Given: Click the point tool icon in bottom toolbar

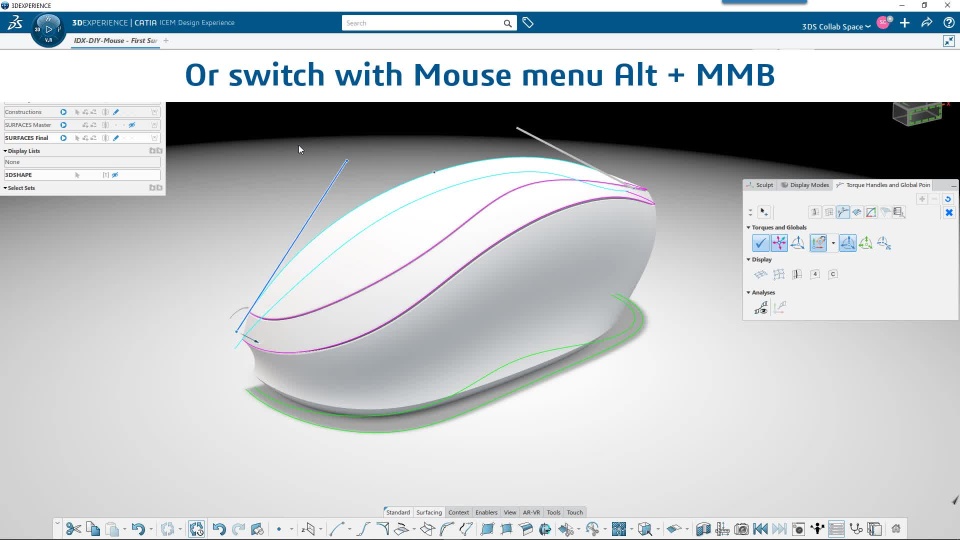Looking at the screenshot, I should click(x=279, y=528).
